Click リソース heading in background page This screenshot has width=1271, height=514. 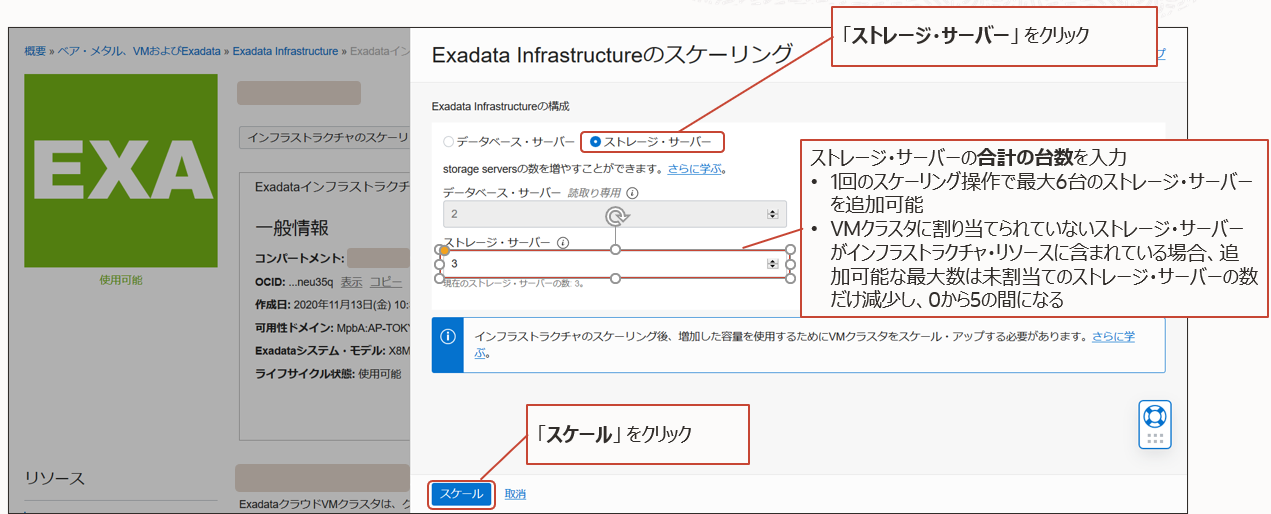click(55, 478)
